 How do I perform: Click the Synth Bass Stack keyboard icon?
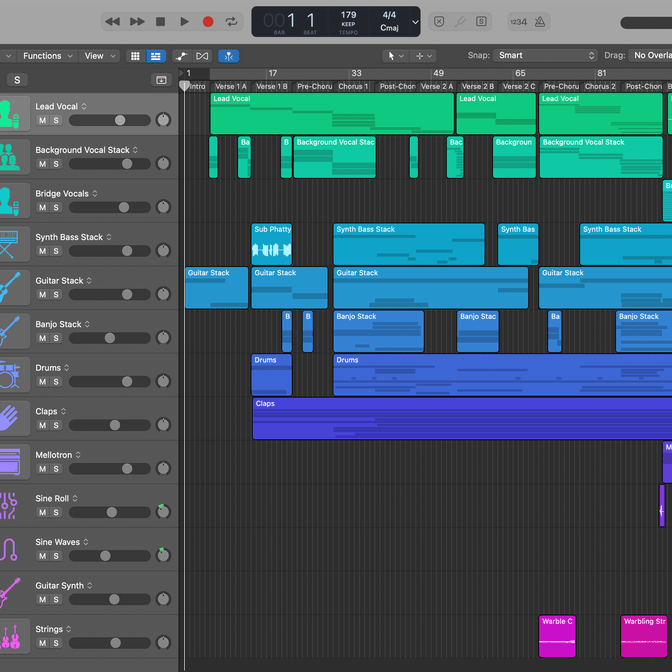pyautogui.click(x=10, y=245)
